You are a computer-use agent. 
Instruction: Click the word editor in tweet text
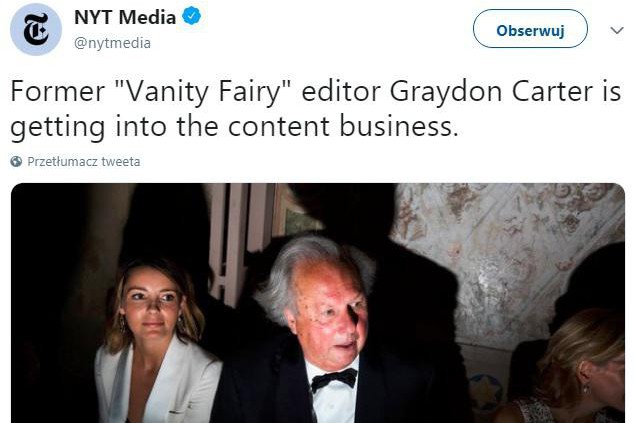[341, 91]
